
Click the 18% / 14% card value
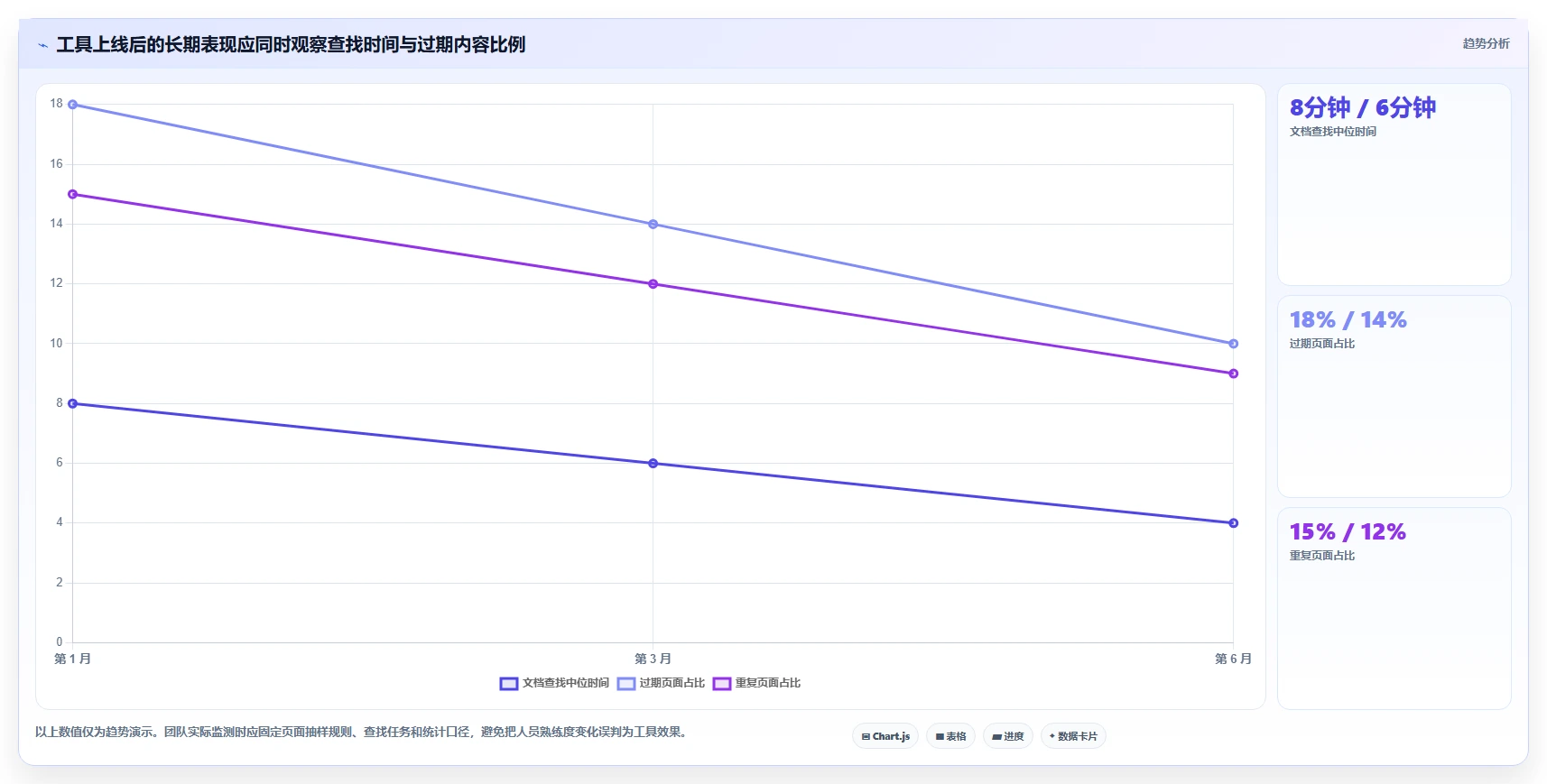pos(1348,320)
